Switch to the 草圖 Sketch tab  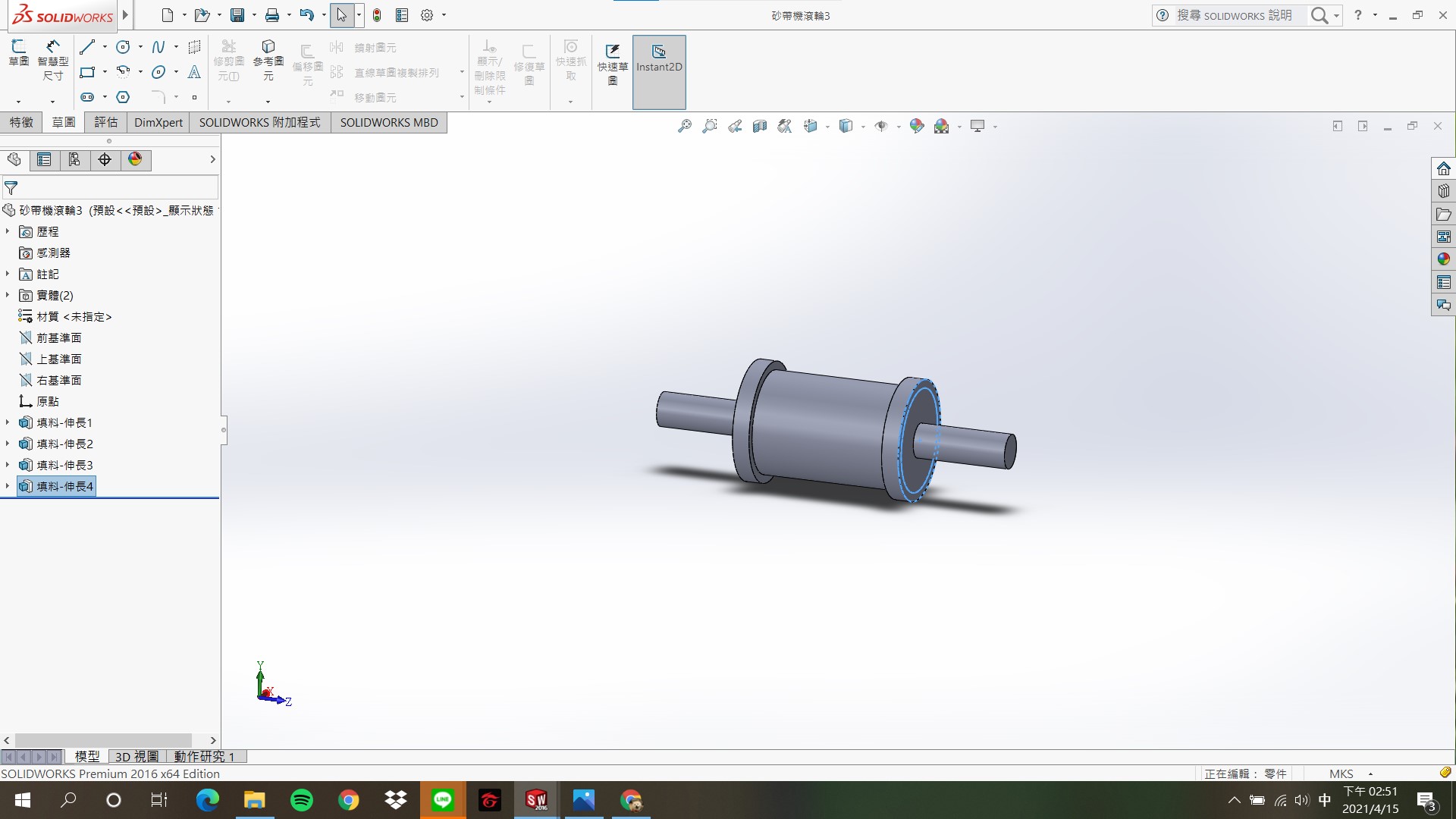point(64,122)
